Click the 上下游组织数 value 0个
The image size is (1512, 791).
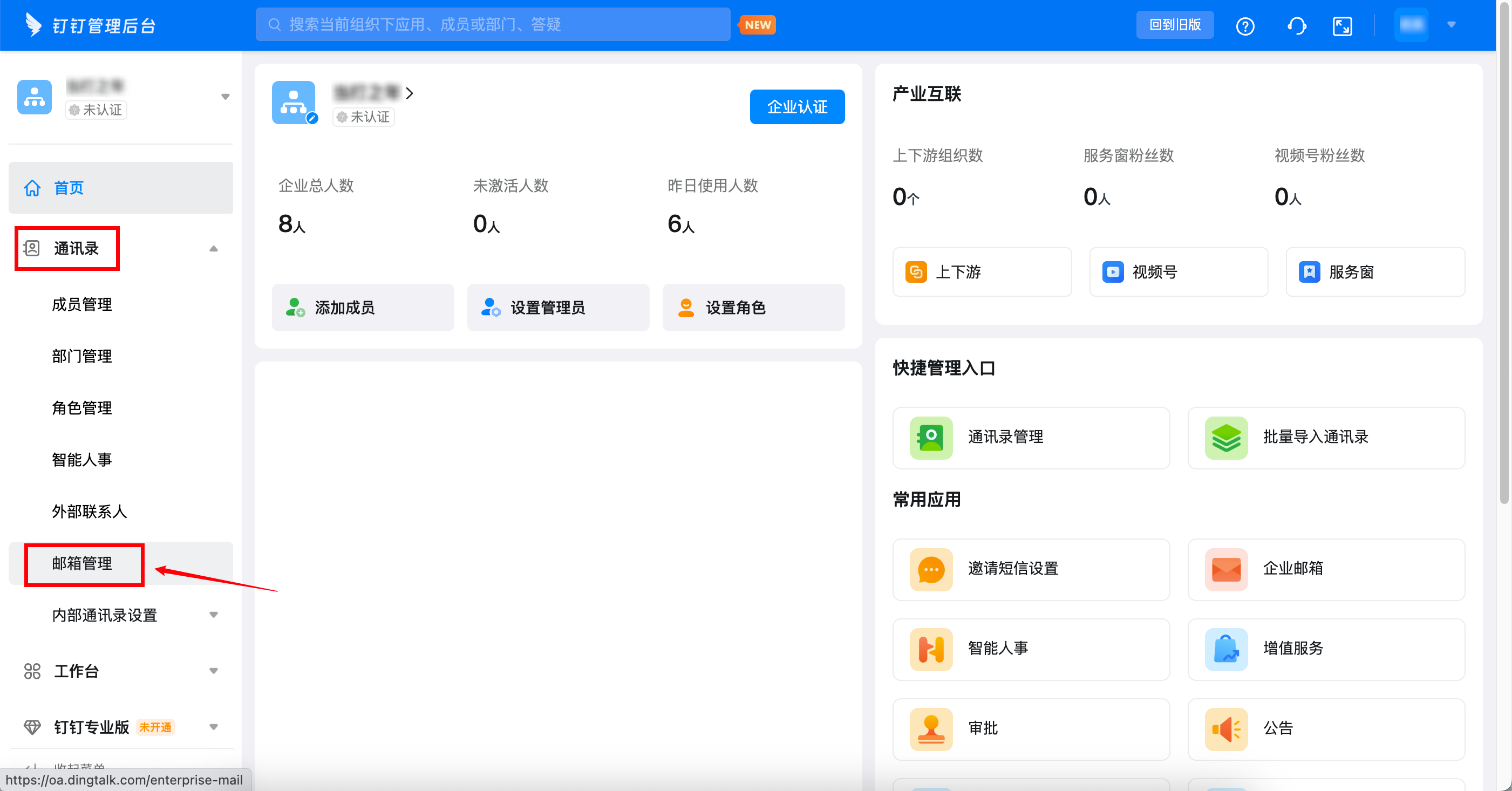tap(905, 196)
